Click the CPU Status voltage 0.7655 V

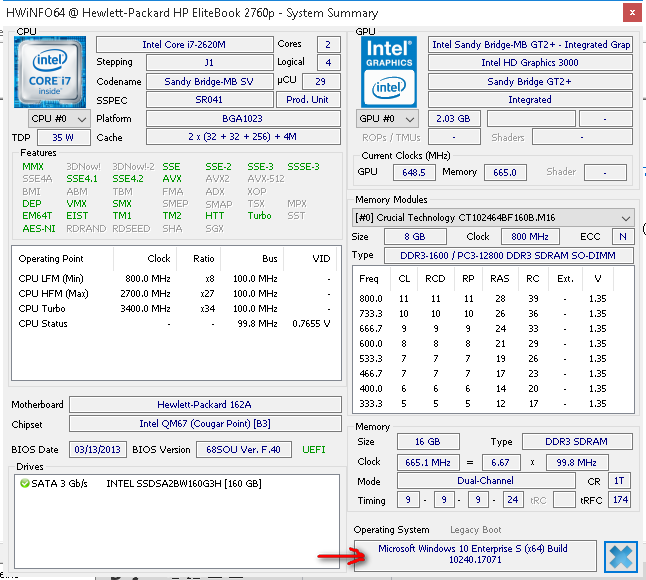pyautogui.click(x=311, y=324)
